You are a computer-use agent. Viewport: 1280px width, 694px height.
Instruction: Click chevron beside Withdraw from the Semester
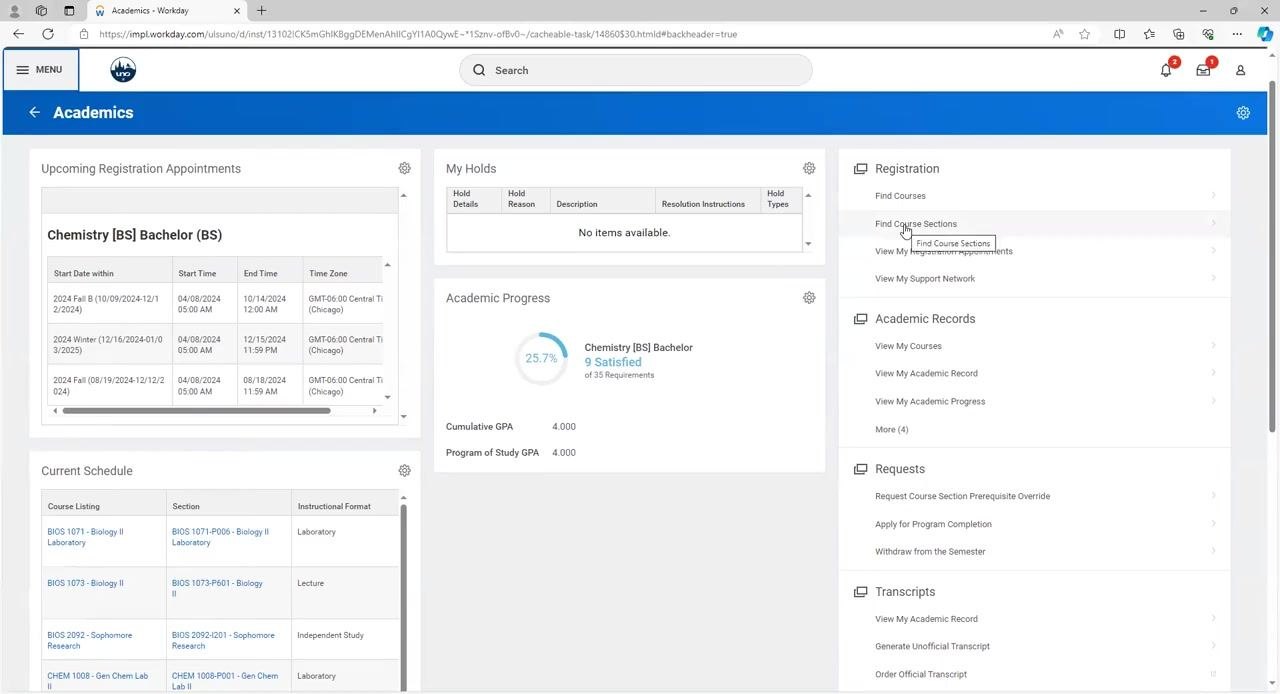tap(1214, 551)
